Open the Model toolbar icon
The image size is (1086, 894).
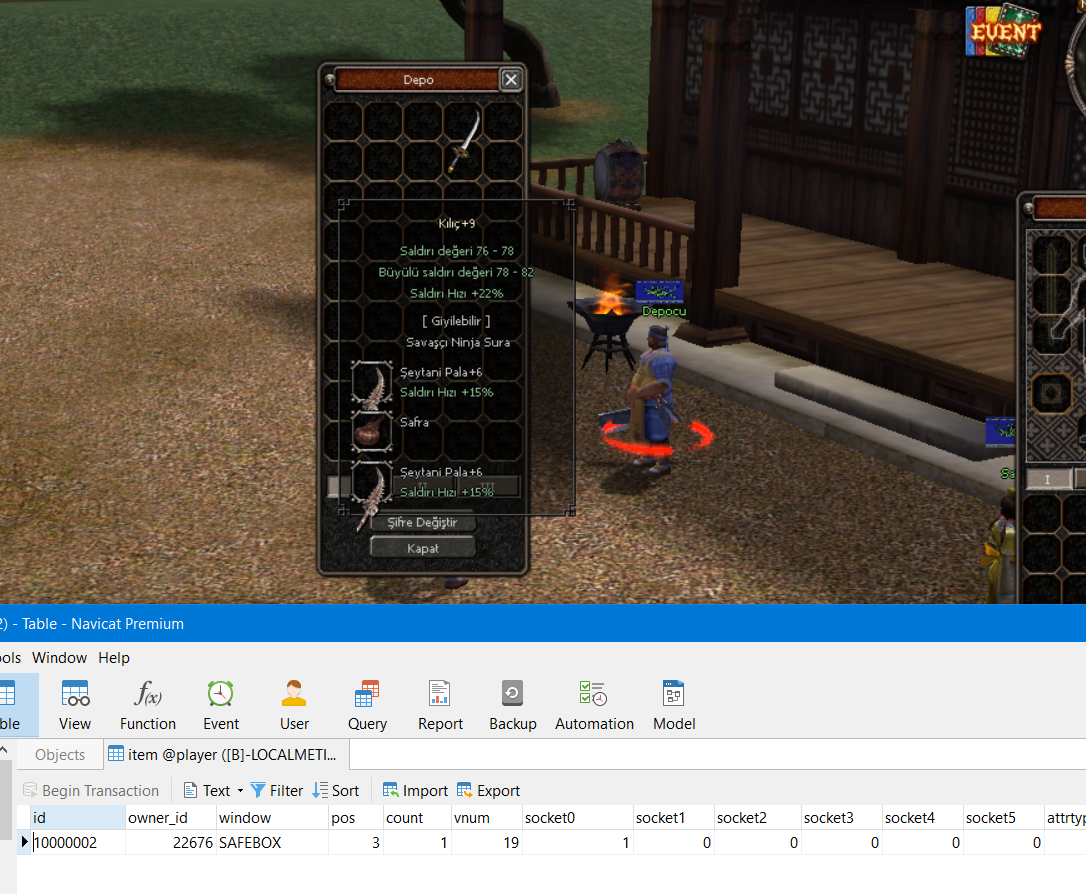pos(674,705)
